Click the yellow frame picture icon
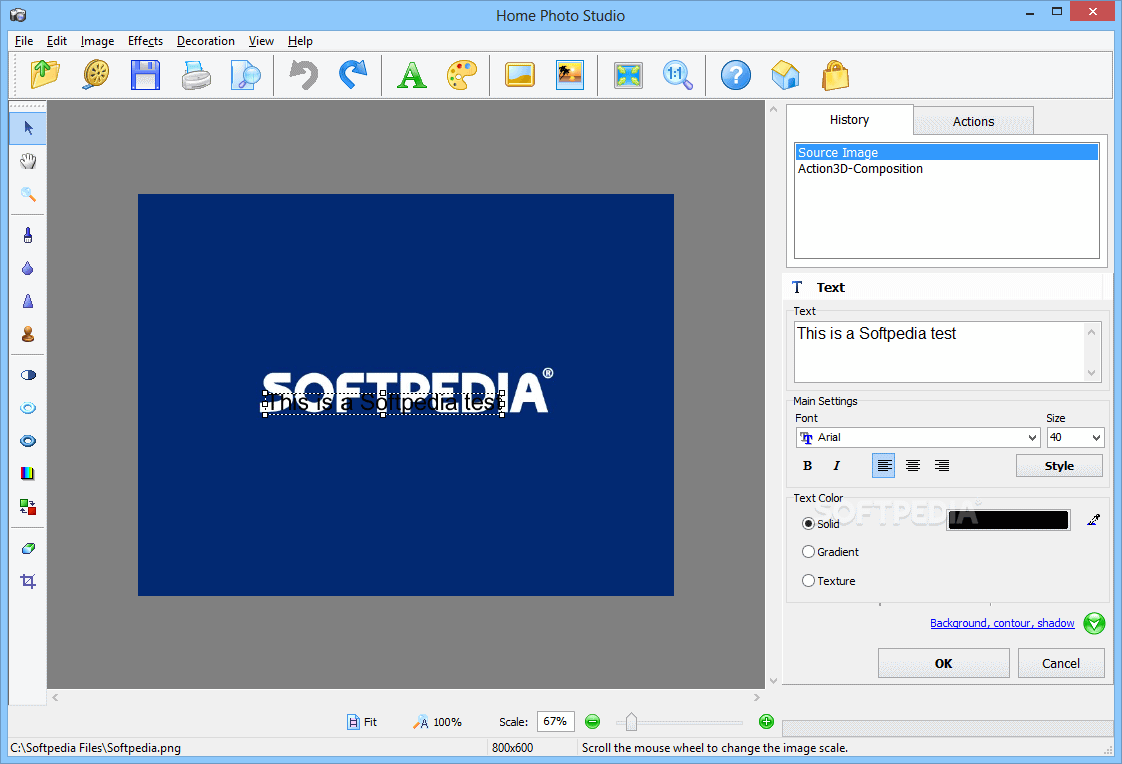The height and width of the screenshot is (764, 1122). pyautogui.click(x=519, y=74)
